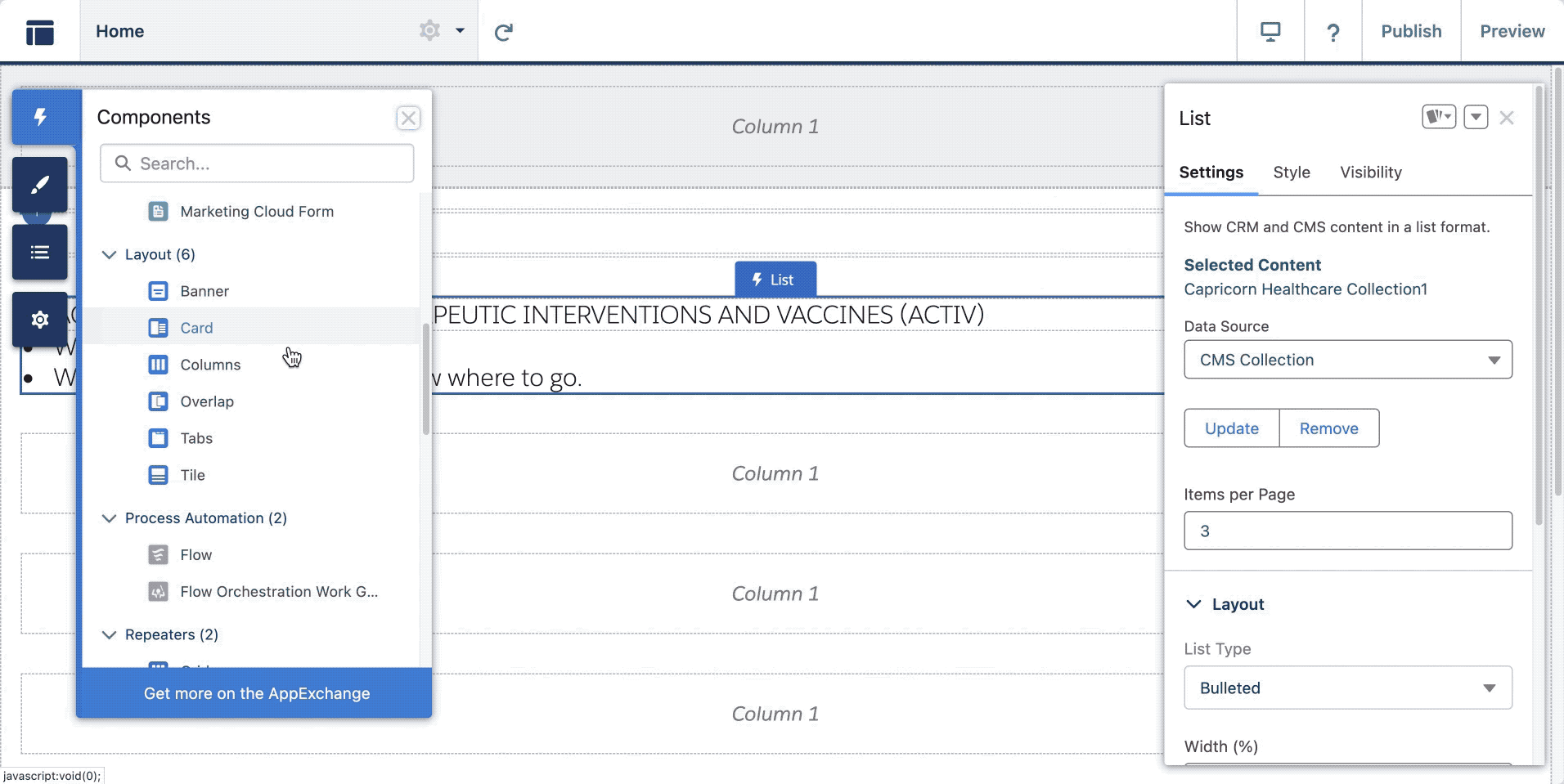1564x784 pixels.
Task: Close the List properties panel
Action: coord(1507,118)
